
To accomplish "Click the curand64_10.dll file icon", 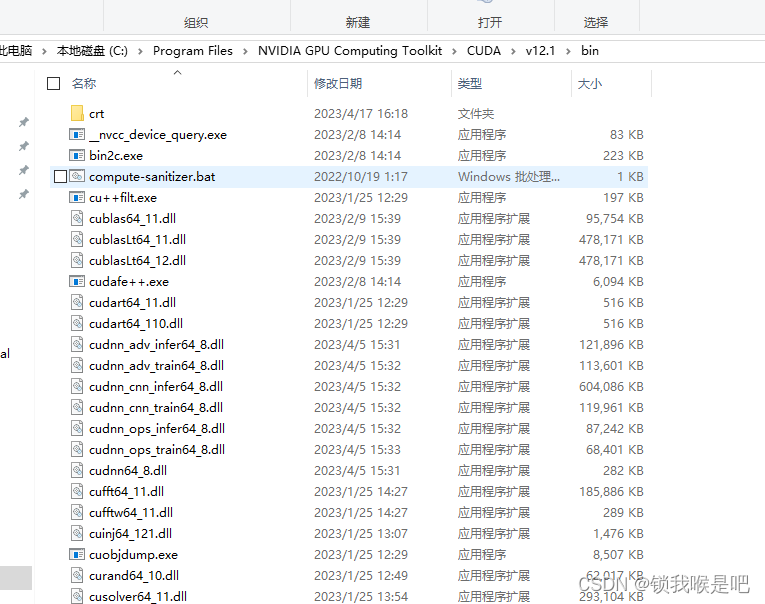I will 77,575.
